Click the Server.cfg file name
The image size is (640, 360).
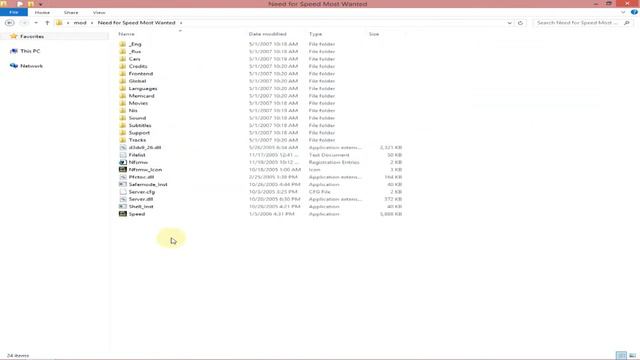point(142,192)
